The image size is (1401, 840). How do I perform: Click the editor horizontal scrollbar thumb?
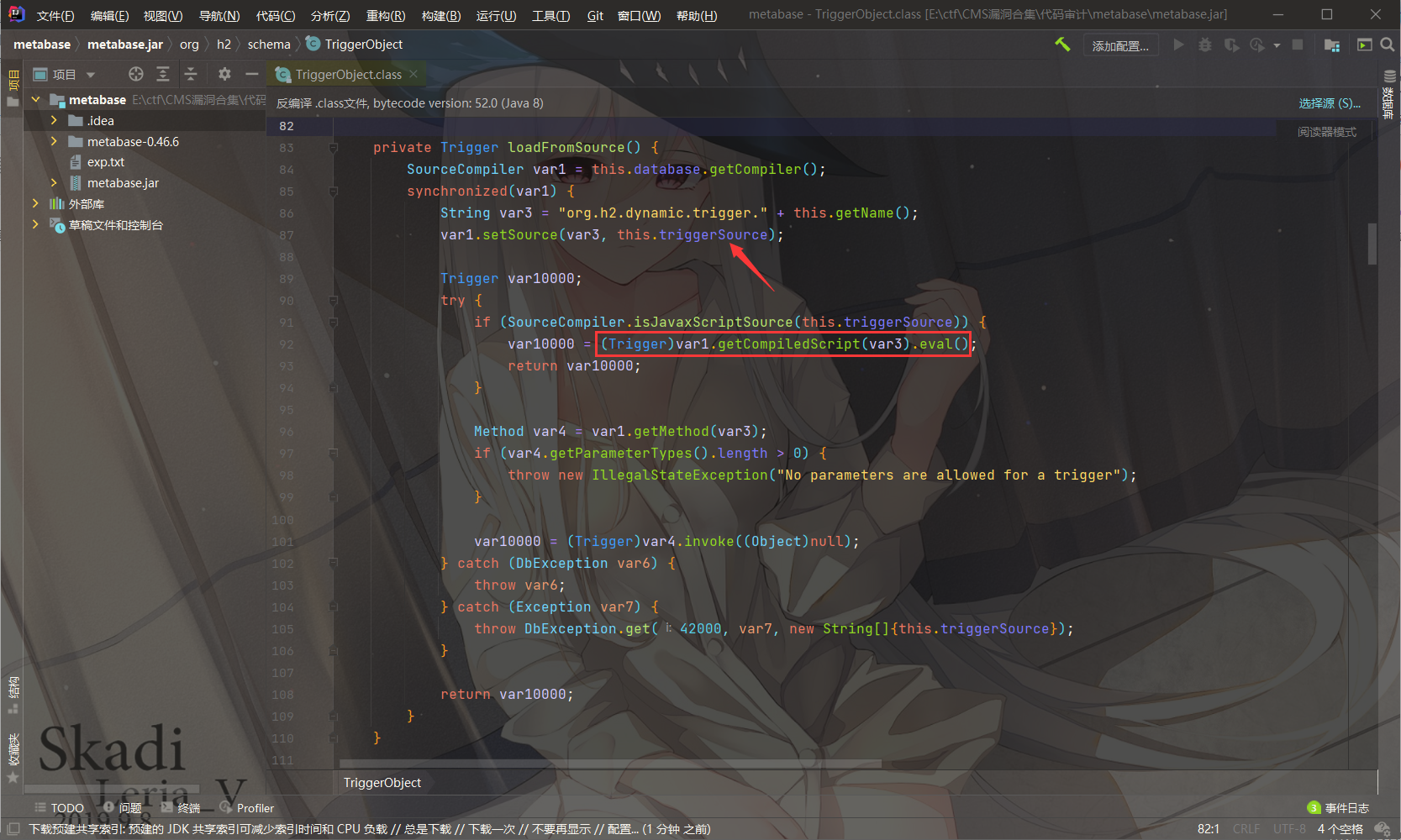(x=610, y=764)
